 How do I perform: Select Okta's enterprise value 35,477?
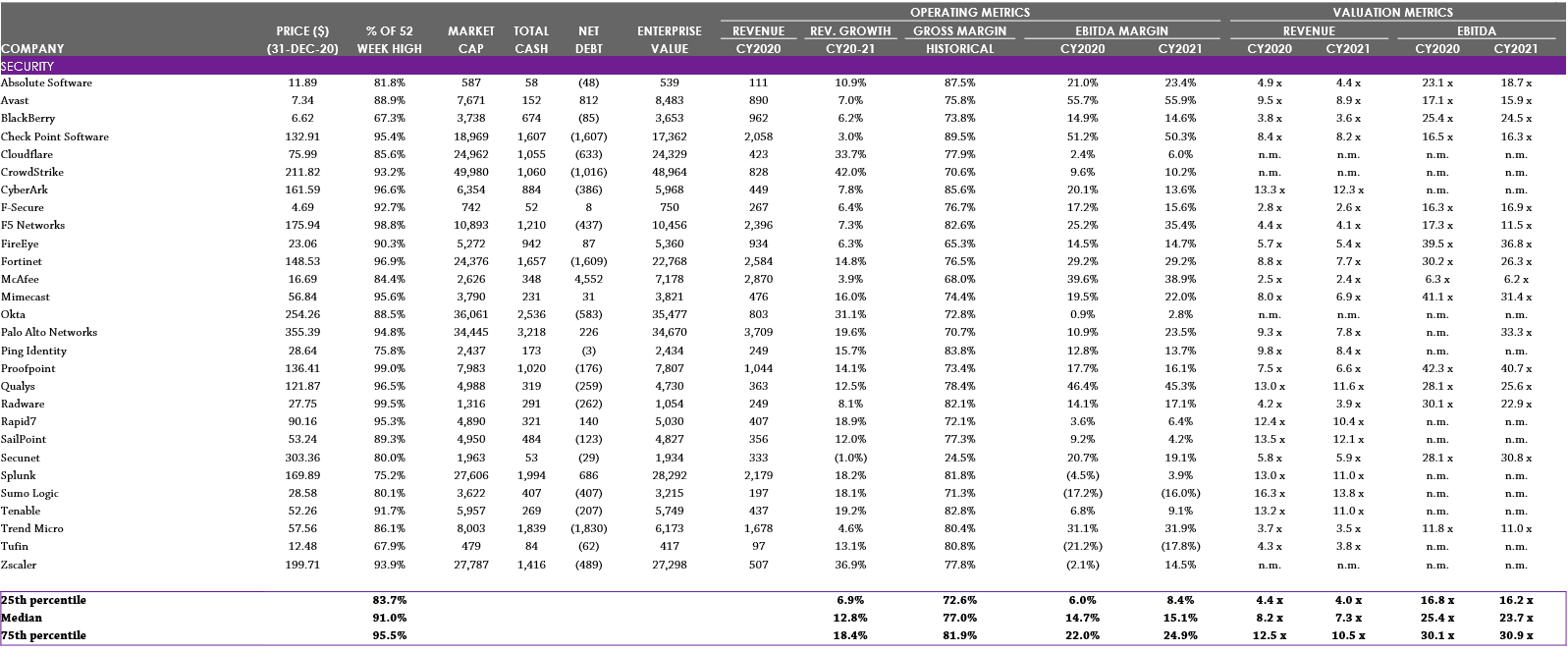point(670,314)
